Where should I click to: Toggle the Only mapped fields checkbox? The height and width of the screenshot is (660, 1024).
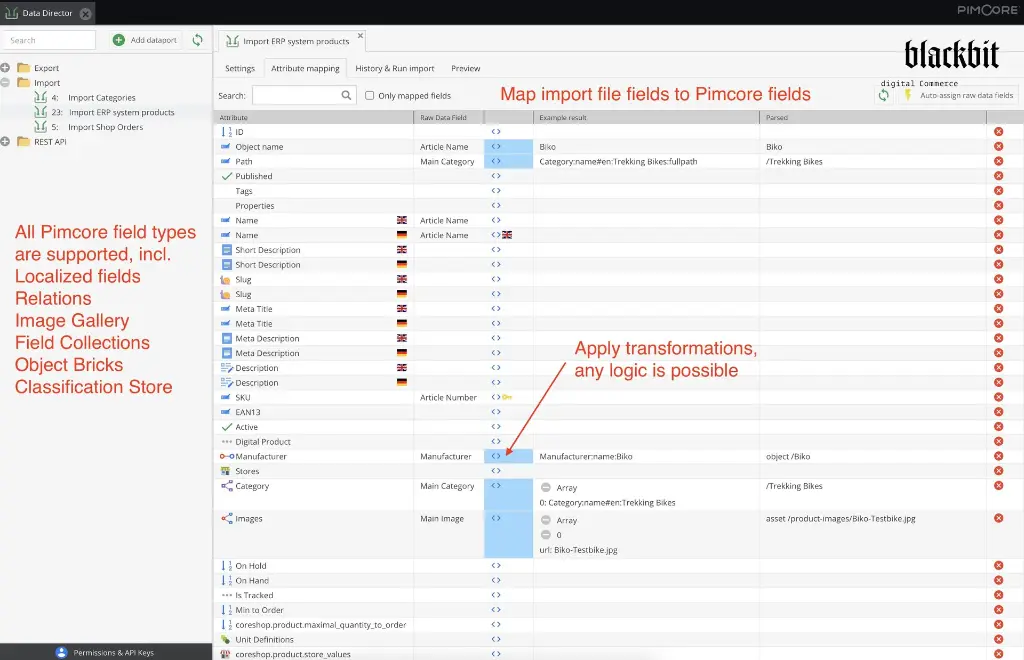tap(370, 95)
